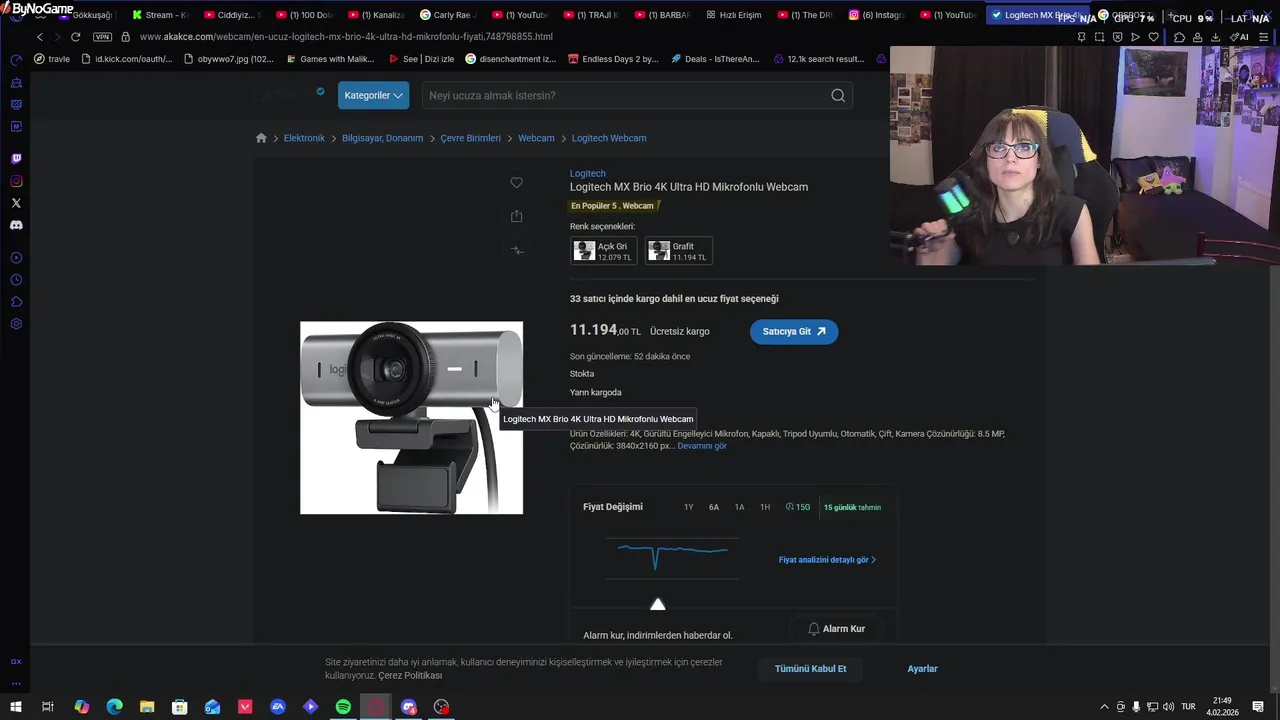Screen dimensions: 1280x720
Task: Open the 'Endless Days 2 by...' bookmark
Action: pyautogui.click(x=613, y=59)
